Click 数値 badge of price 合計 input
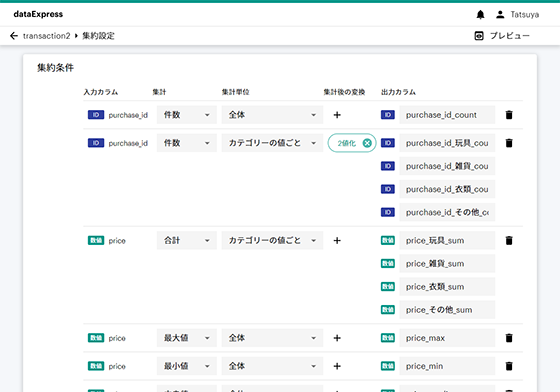Screen dimensions: 560x392 pos(96,240)
